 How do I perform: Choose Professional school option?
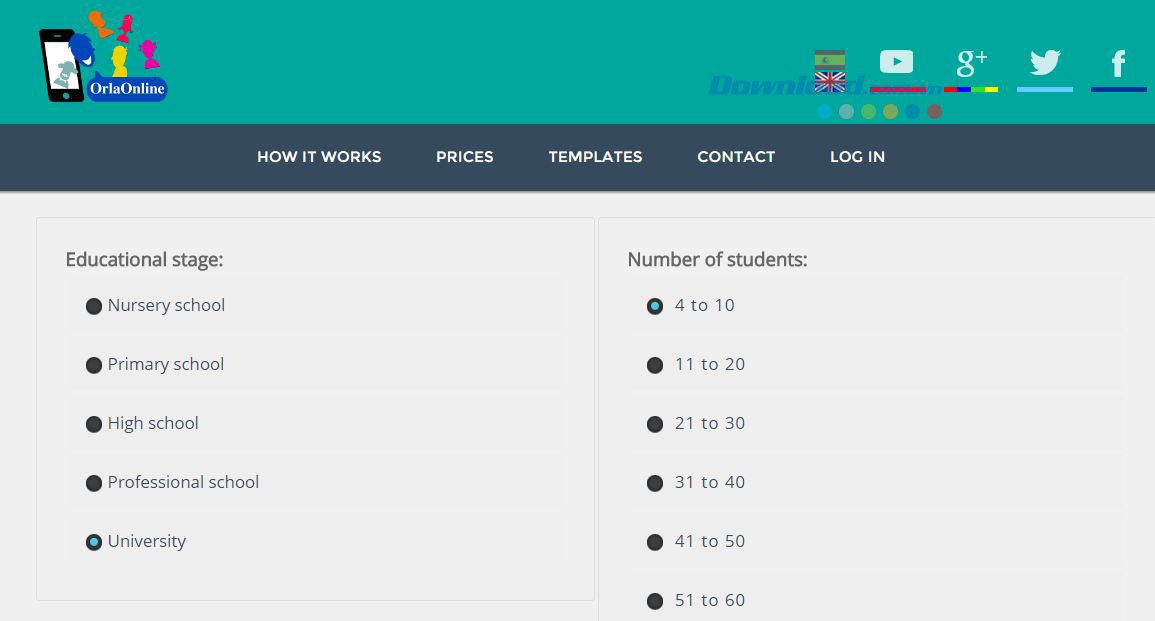point(94,483)
